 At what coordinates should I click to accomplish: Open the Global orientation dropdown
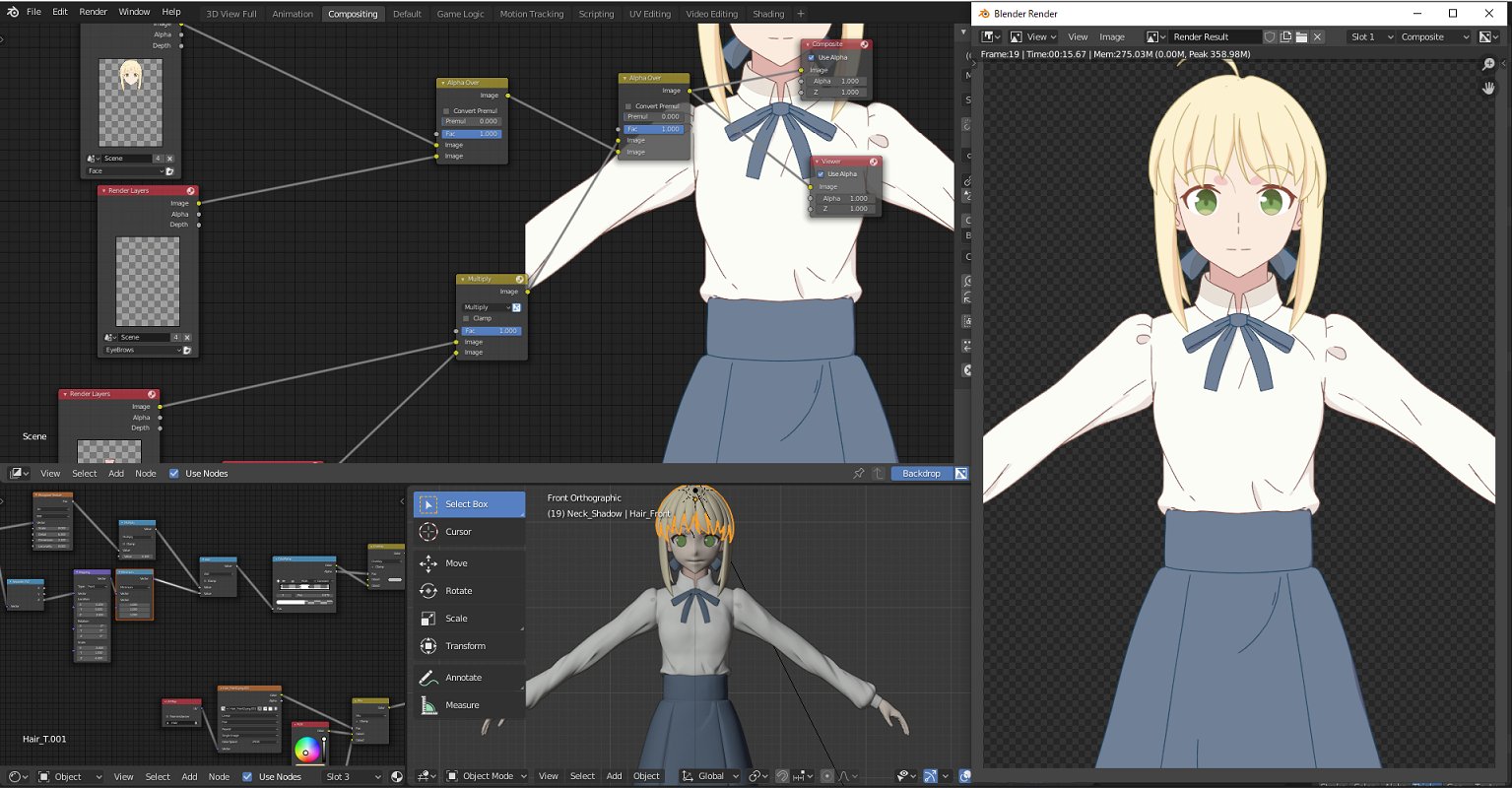click(x=710, y=776)
